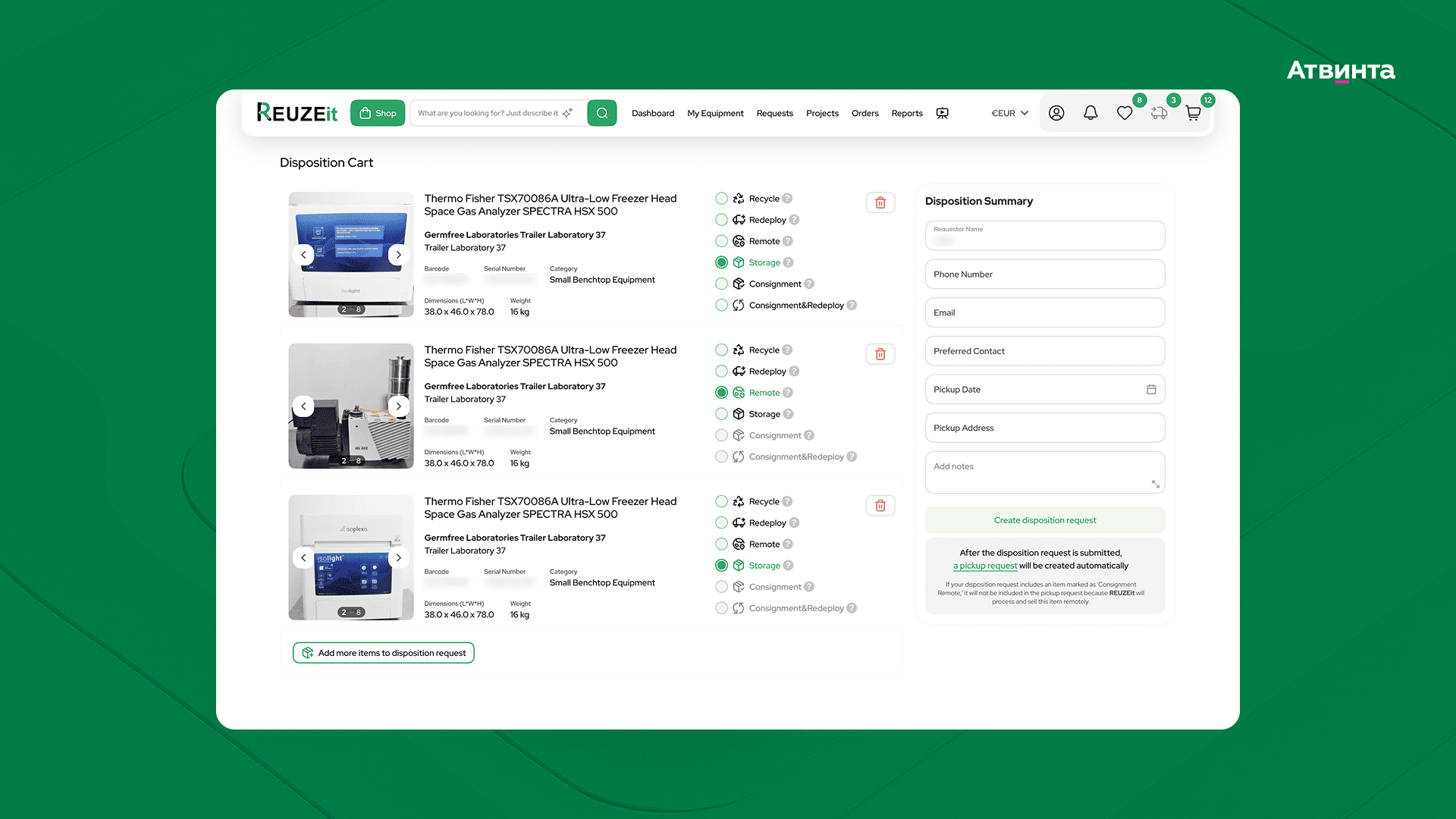Click the second item's vacuum pump thumbnail
Viewport: 1456px width, 819px height.
(351, 406)
